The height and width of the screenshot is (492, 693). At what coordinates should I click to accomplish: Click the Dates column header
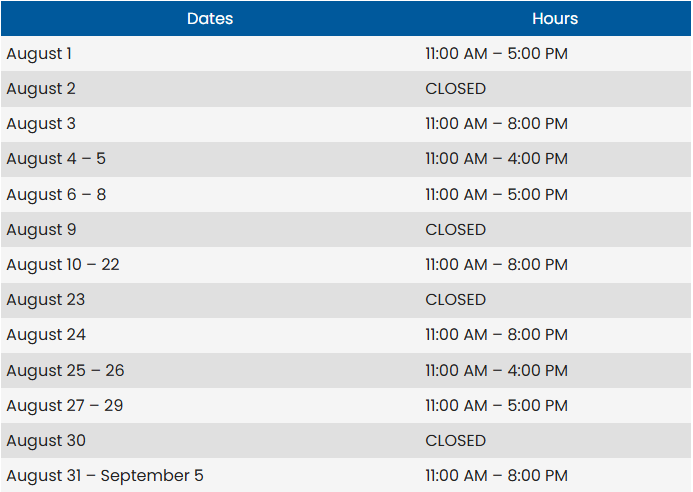pyautogui.click(x=210, y=19)
